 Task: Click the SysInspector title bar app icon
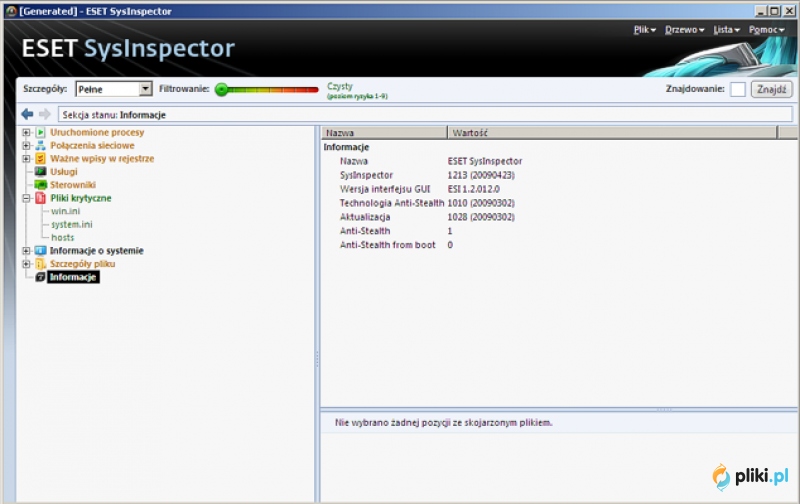point(11,11)
